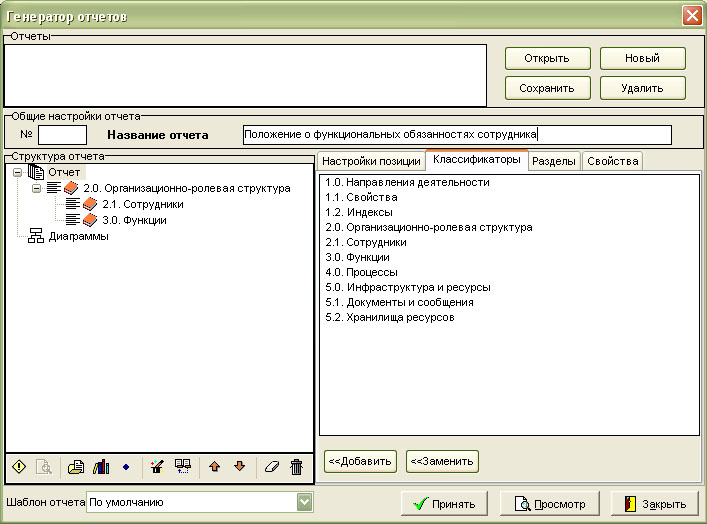
Task: Select classifier 1.0. Направления деятельности
Action: click(407, 182)
